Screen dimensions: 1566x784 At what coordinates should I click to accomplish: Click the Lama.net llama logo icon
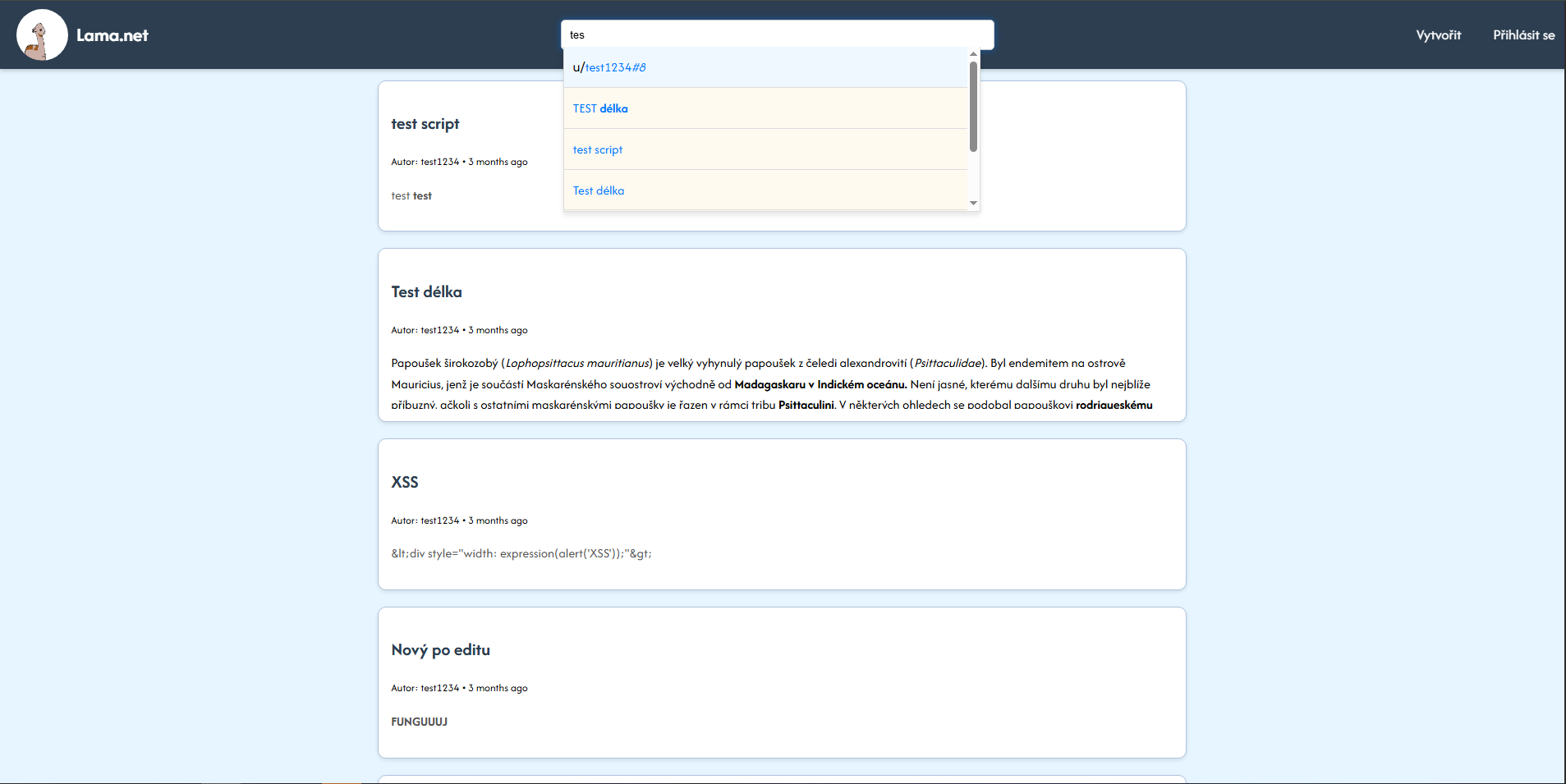click(42, 35)
